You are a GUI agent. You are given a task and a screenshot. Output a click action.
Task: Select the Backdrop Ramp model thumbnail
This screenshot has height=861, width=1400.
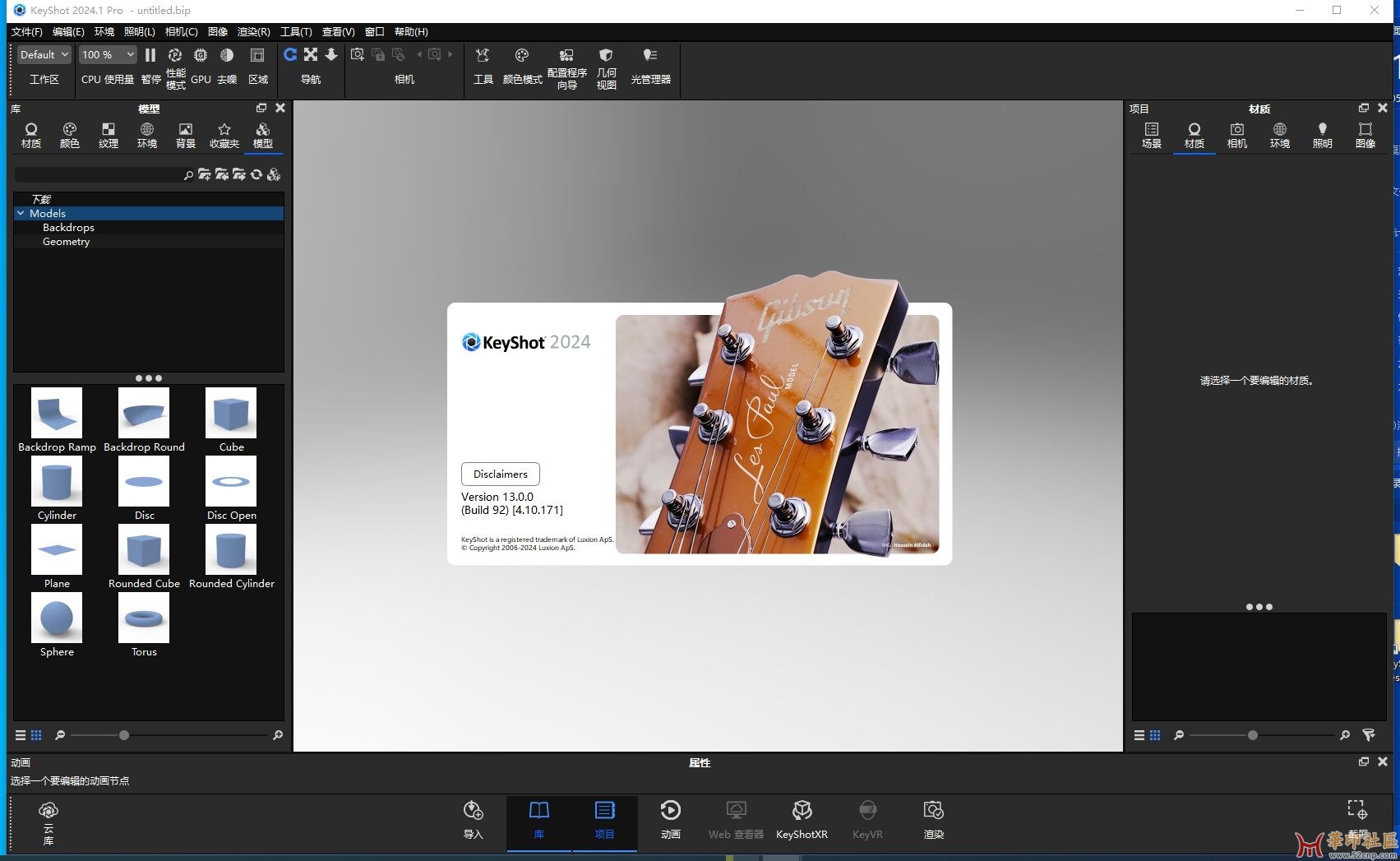click(57, 413)
